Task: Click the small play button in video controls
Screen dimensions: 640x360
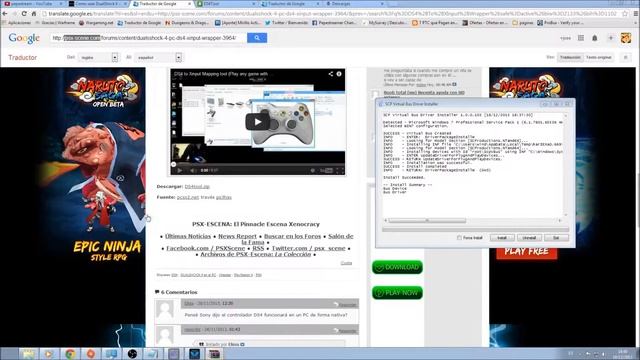Action: pos(180,170)
